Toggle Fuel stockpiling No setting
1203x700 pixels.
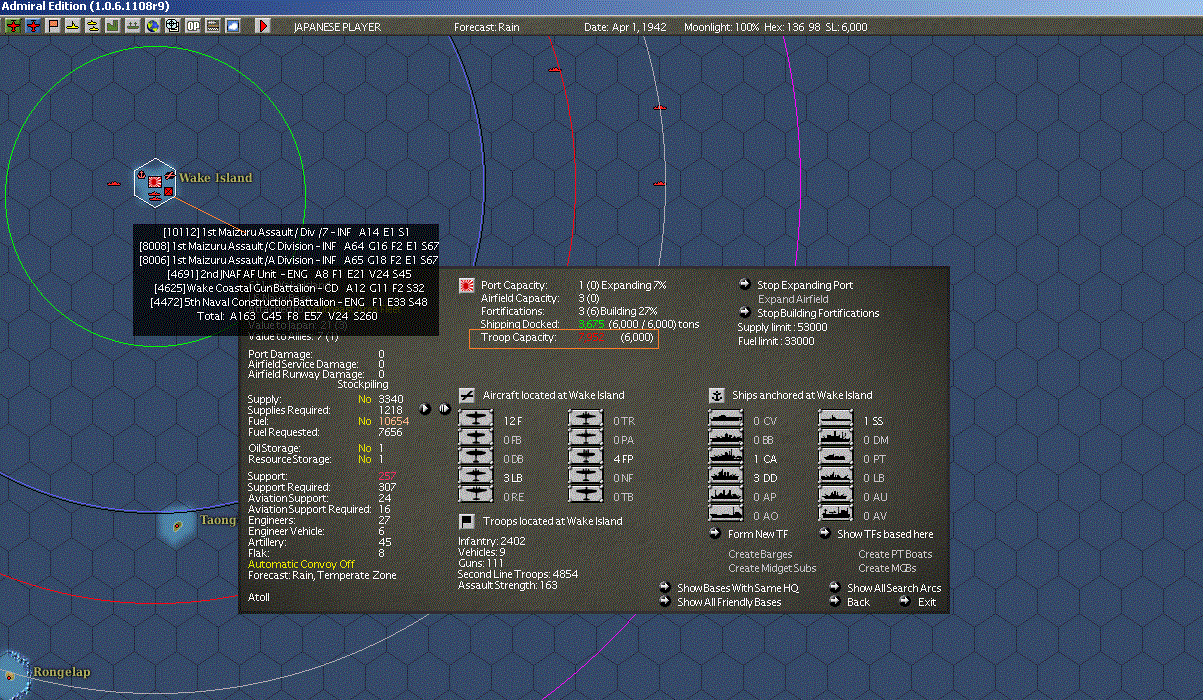point(365,421)
